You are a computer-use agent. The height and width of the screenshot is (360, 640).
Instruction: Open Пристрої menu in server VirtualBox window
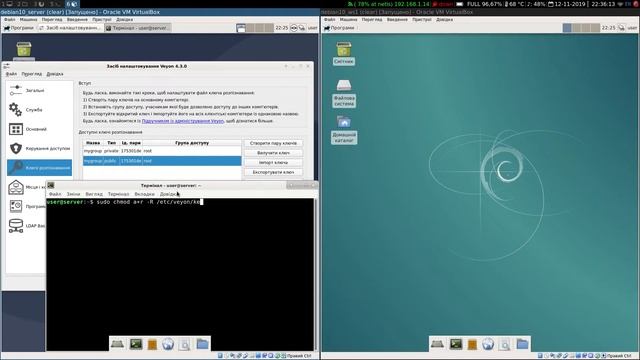[x=102, y=19]
